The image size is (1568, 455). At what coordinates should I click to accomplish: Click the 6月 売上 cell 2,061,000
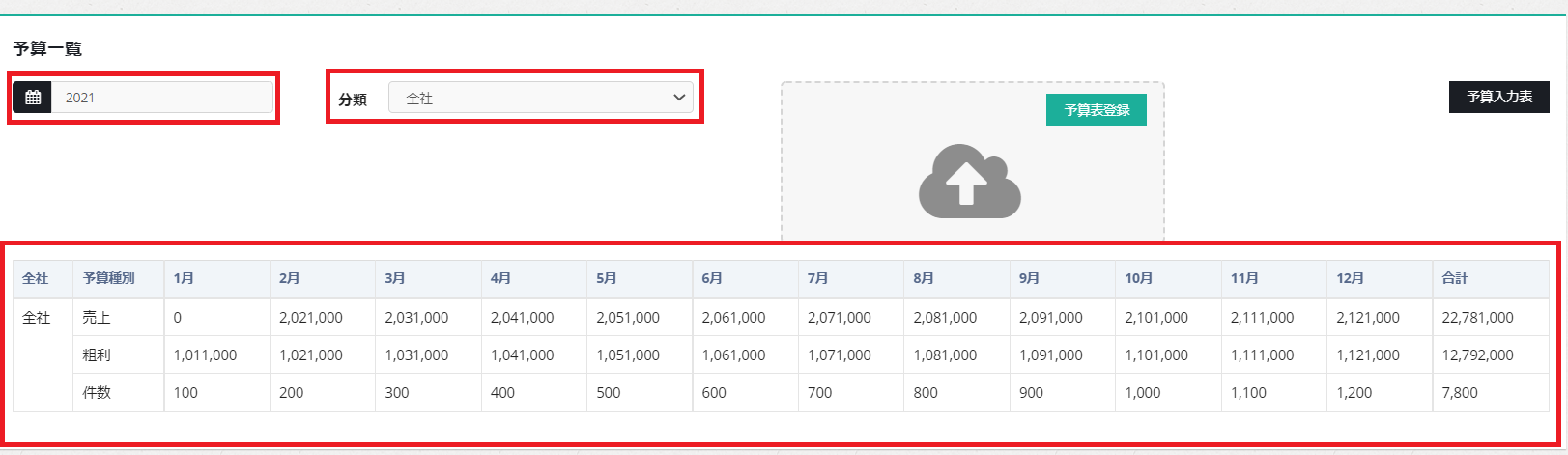(733, 317)
